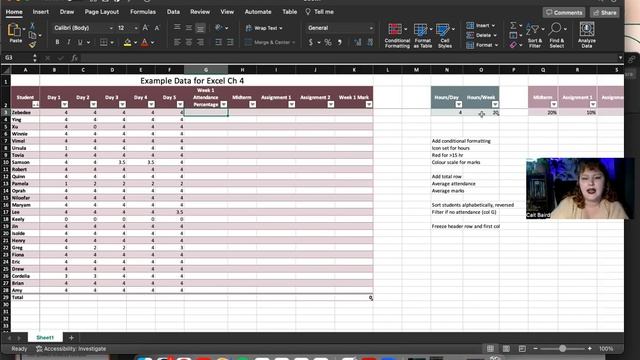Open Cell Styles gallery

click(445, 36)
